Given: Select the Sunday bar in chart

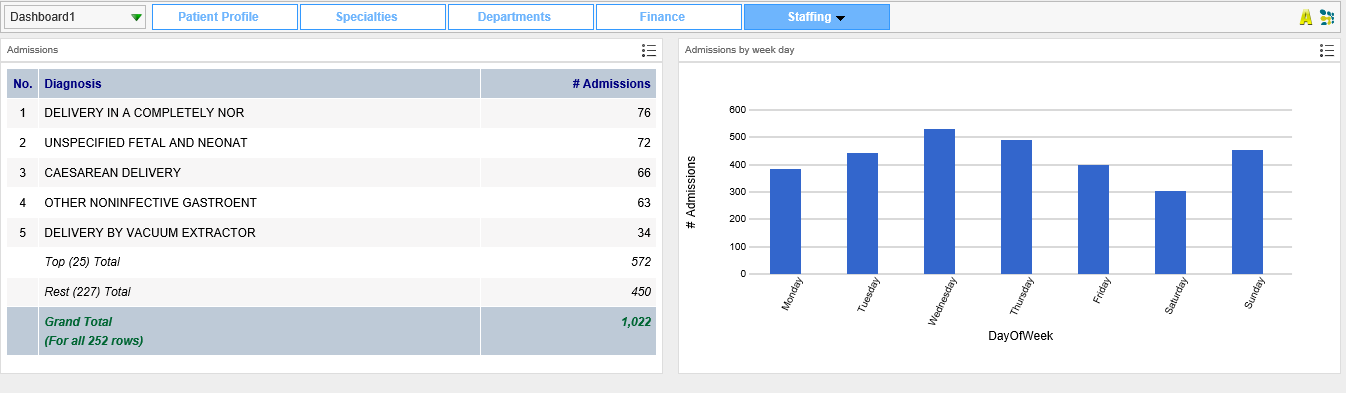Looking at the screenshot, I should (1247, 212).
